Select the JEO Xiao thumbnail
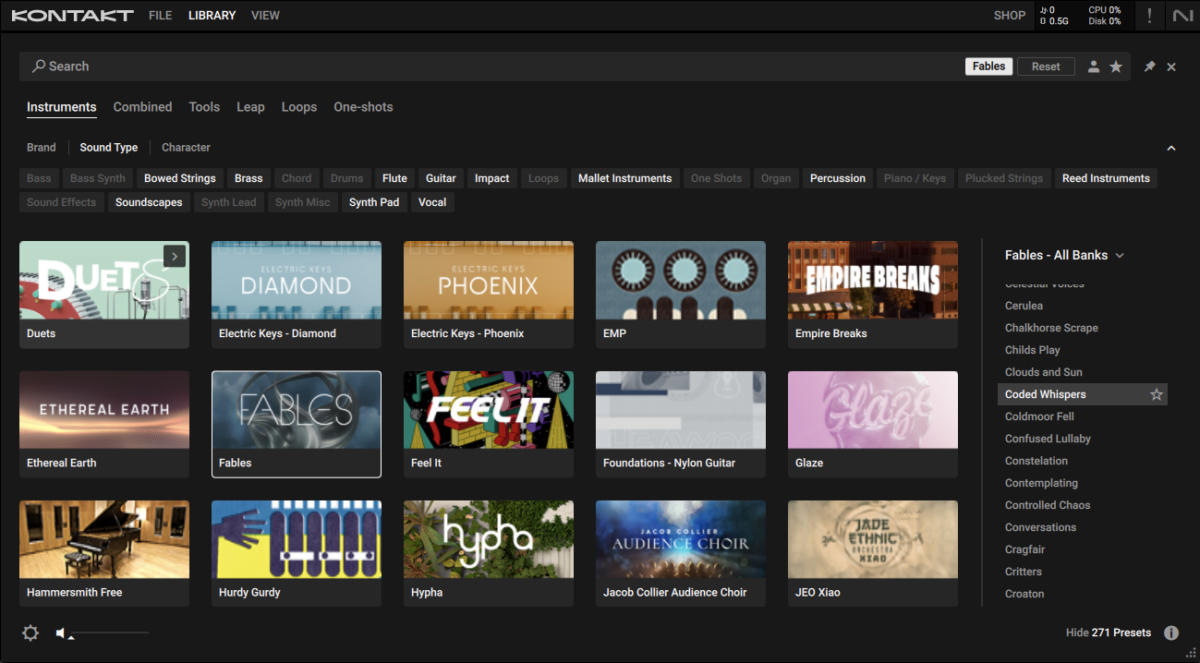This screenshot has width=1200, height=663. (x=872, y=539)
